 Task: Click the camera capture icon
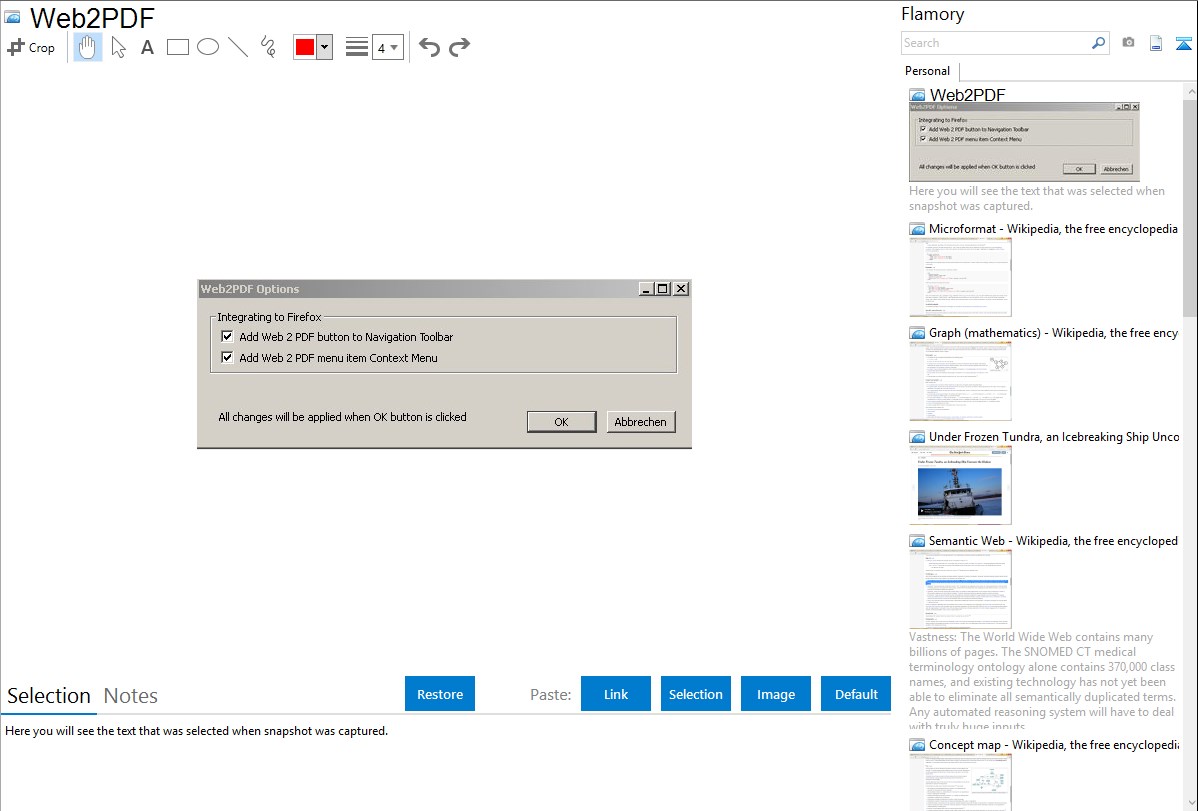point(1128,43)
